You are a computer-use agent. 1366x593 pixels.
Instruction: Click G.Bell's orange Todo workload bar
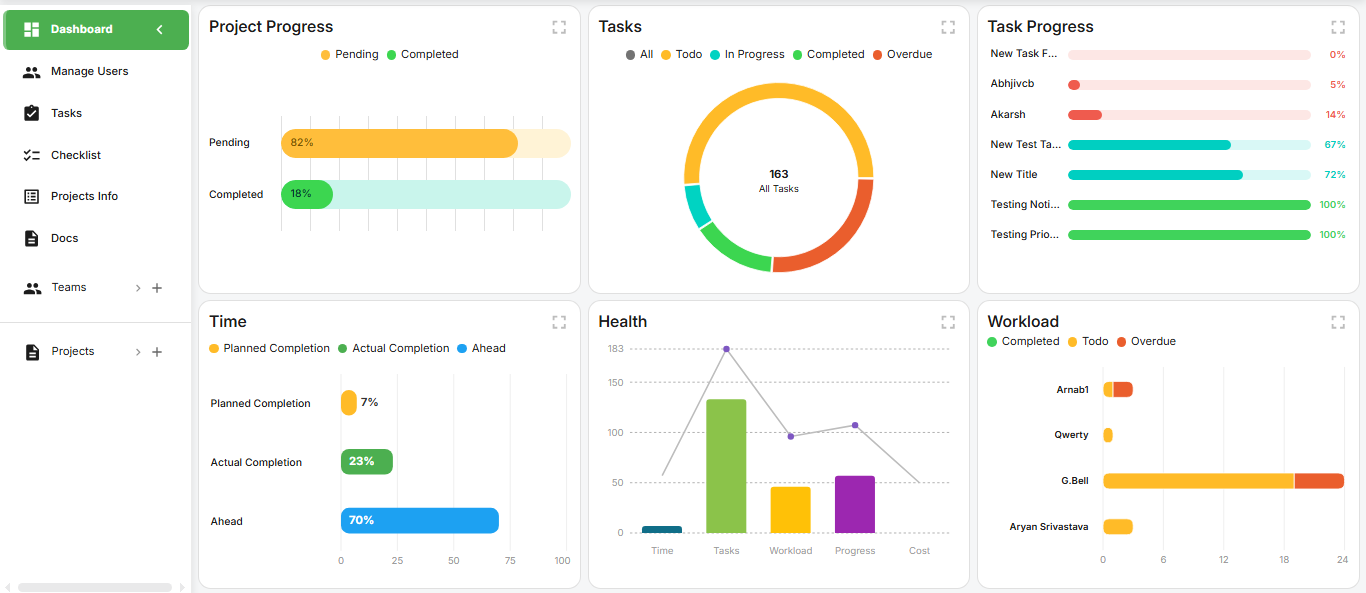click(1198, 481)
